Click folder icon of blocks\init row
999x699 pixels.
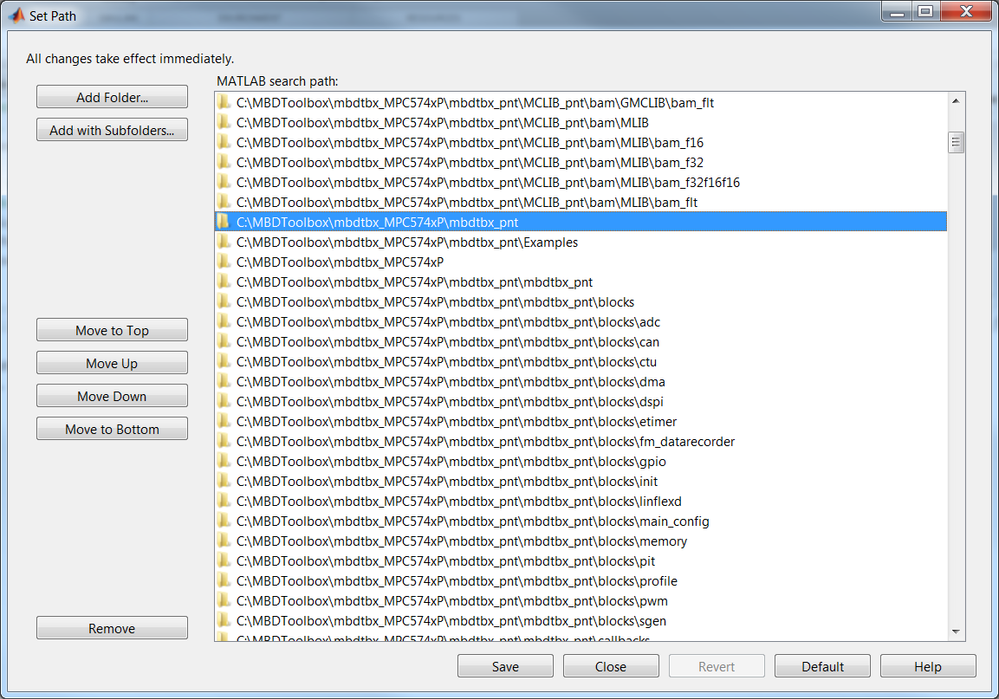point(223,480)
